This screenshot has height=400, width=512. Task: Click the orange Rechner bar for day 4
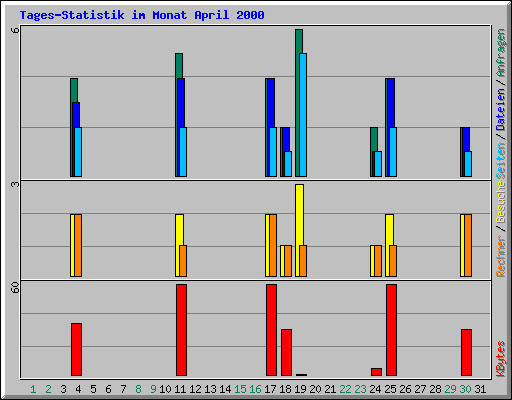pos(78,246)
